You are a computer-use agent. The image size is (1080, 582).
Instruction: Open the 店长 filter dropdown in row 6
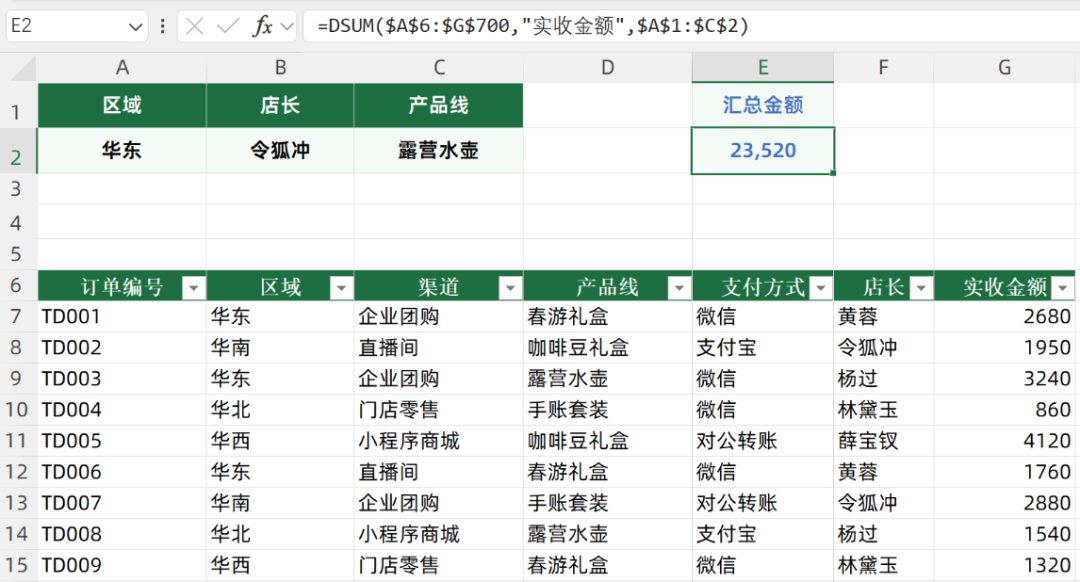921,288
